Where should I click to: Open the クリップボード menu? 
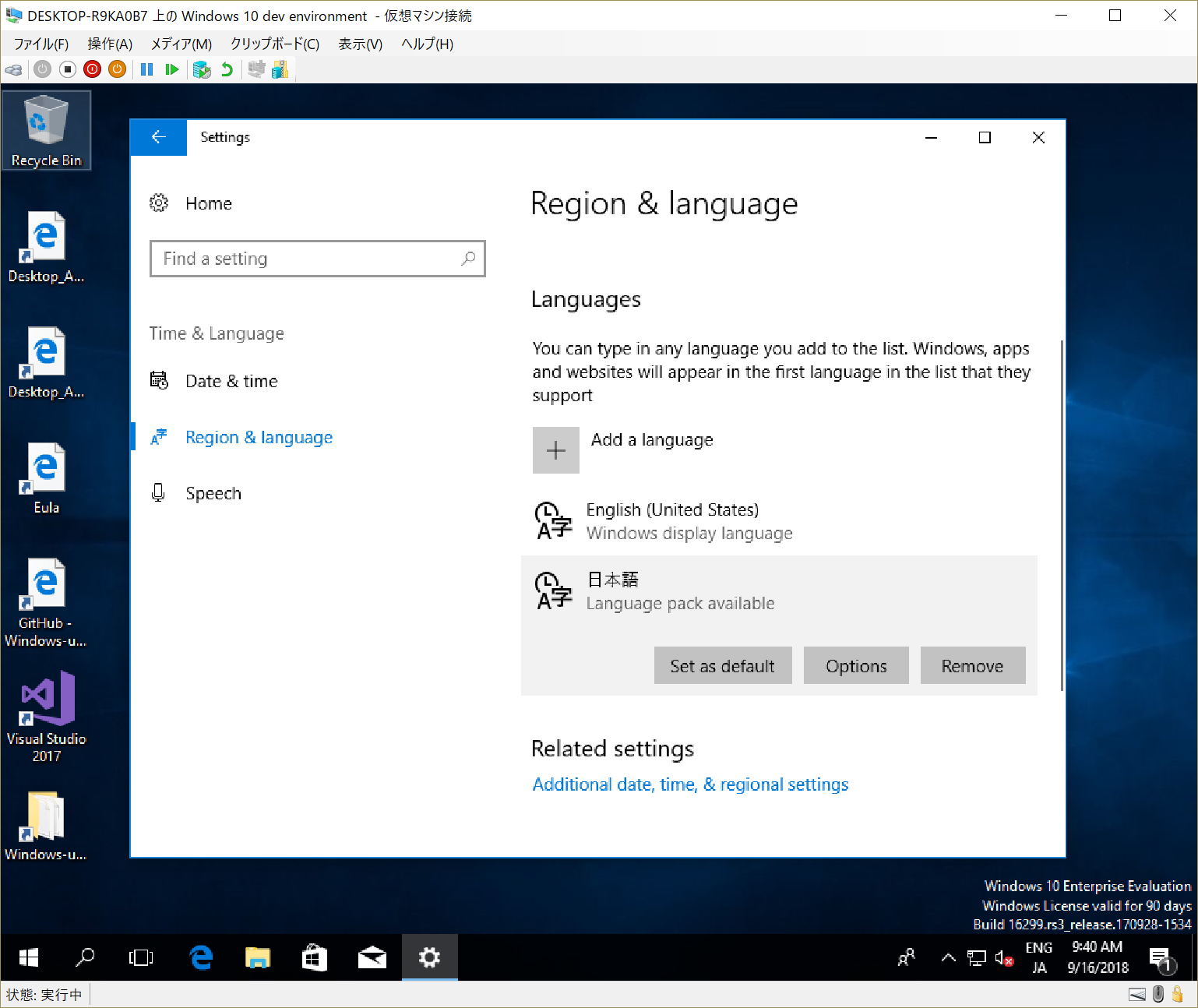point(274,44)
